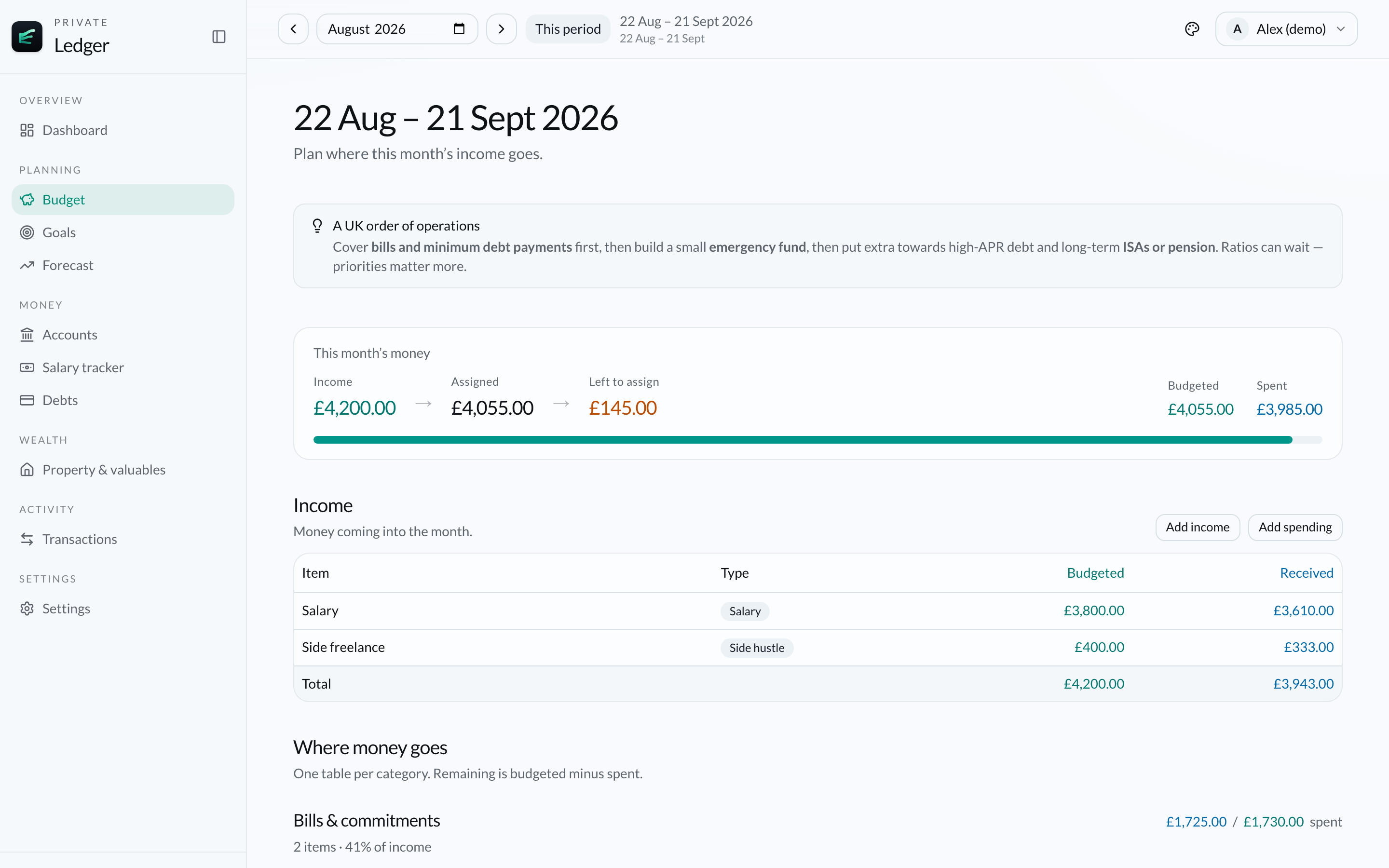Open the Accounts page
This screenshot has height=868, width=1389.
click(123, 335)
